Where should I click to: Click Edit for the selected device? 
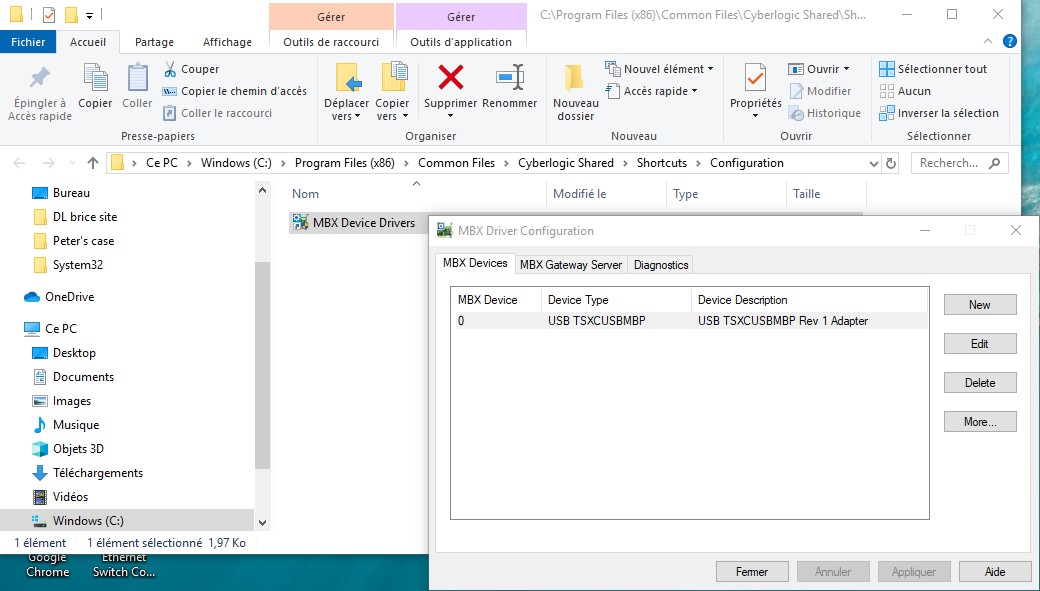[980, 344]
